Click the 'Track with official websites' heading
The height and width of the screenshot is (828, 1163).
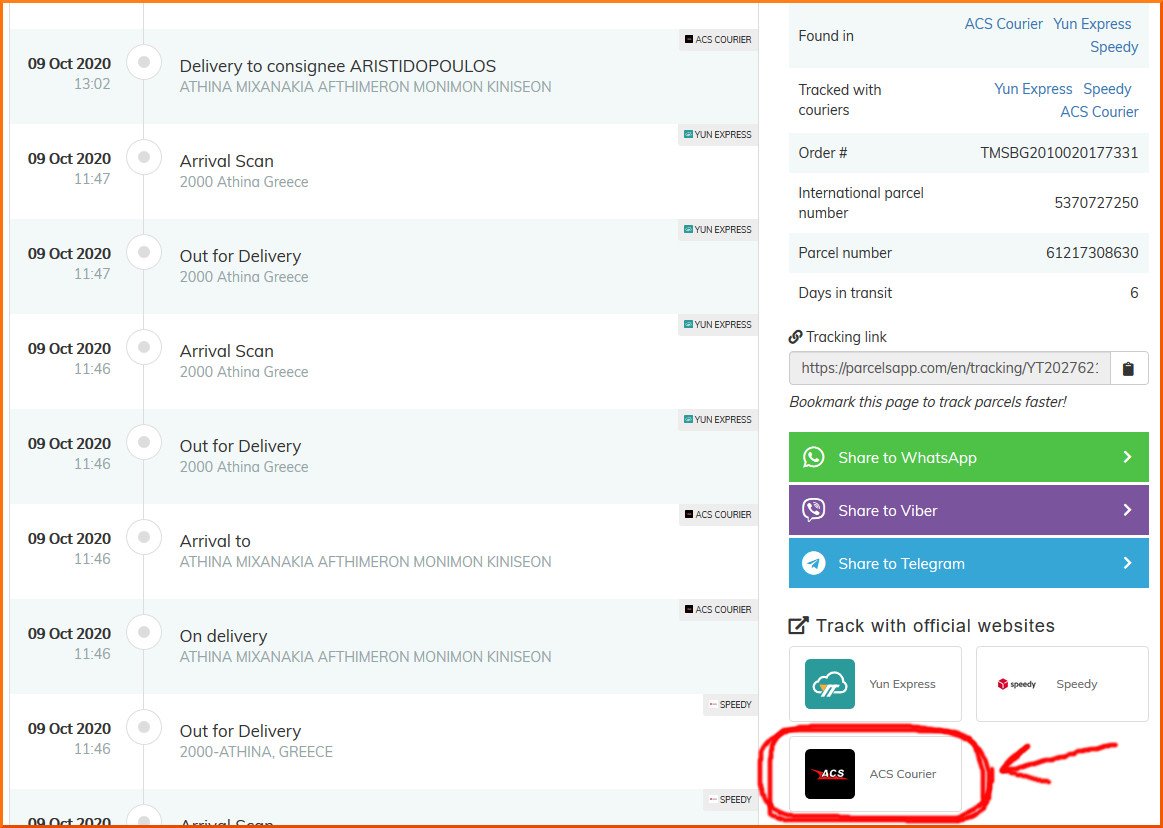[x=935, y=625]
